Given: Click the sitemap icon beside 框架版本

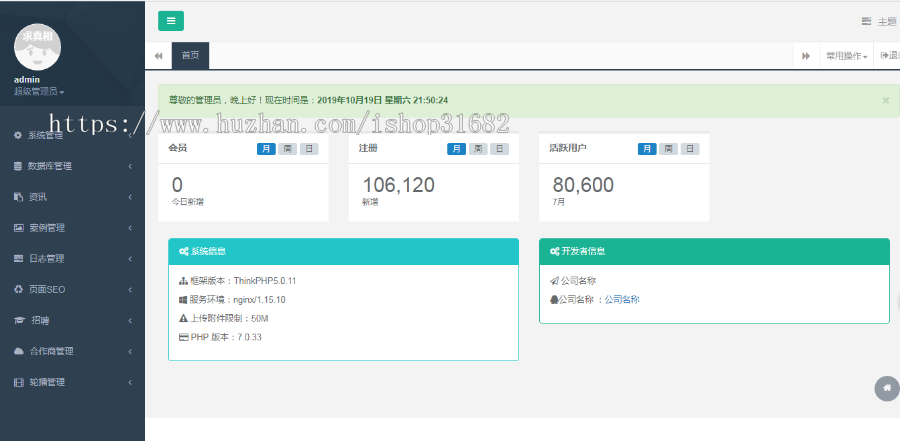Looking at the screenshot, I should [x=183, y=281].
